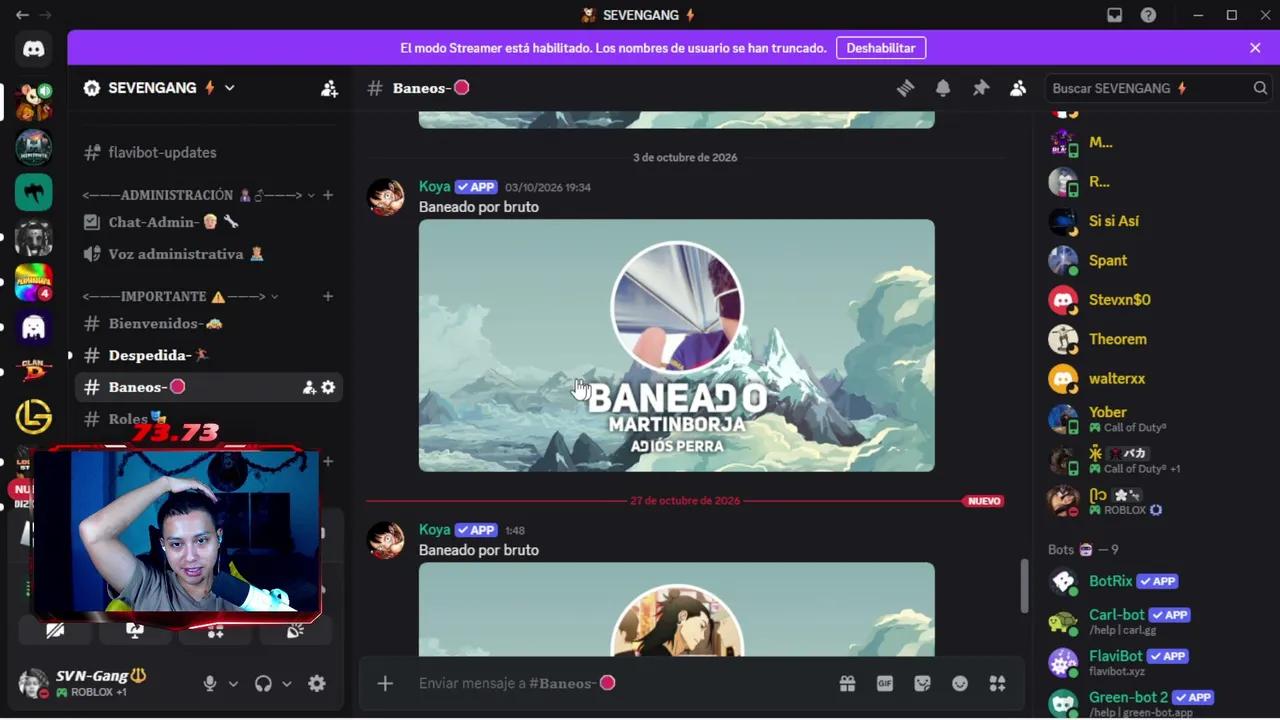Image resolution: width=1280 pixels, height=720 pixels.
Task: Show pinned messages pin icon
Action: coord(981,88)
